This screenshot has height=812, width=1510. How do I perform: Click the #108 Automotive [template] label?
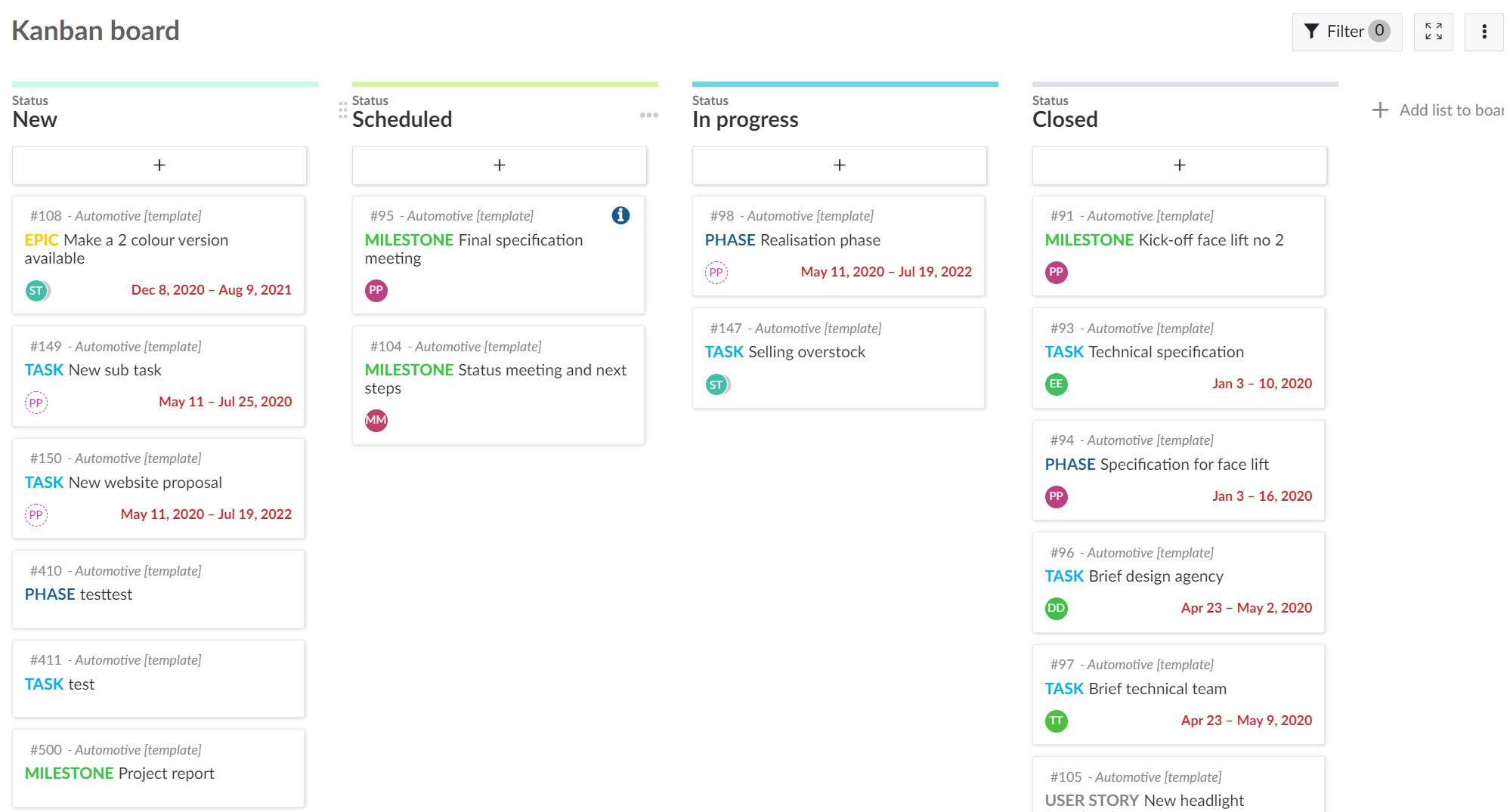click(116, 216)
